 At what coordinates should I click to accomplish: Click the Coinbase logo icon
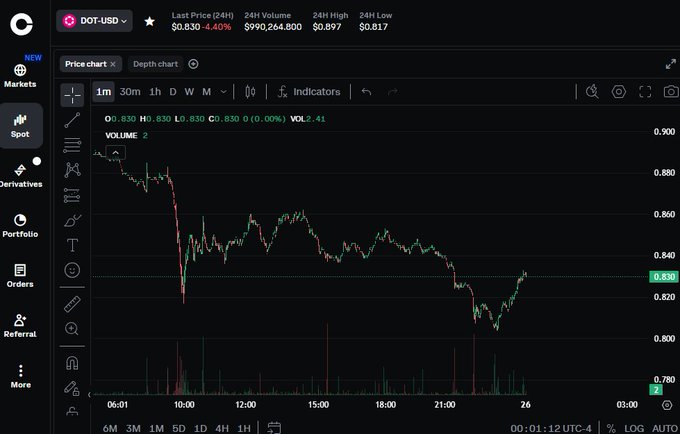[x=21, y=24]
